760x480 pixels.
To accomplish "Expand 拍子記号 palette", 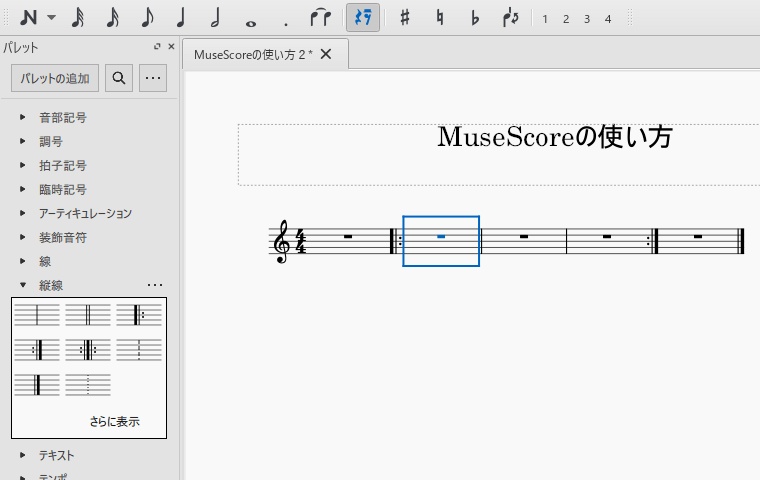I will tap(22, 165).
